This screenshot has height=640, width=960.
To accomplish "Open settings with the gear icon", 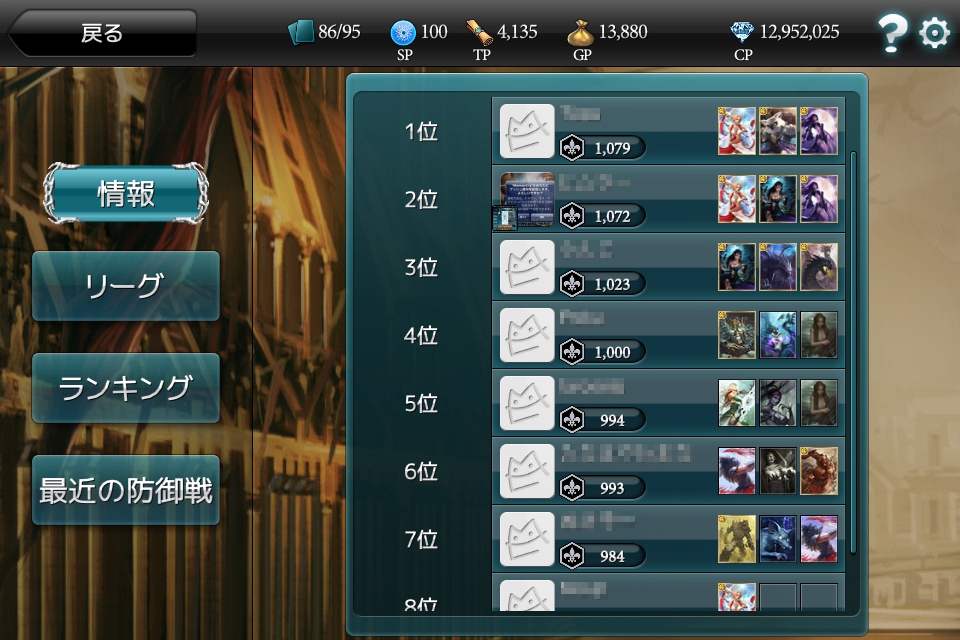I will [x=934, y=32].
